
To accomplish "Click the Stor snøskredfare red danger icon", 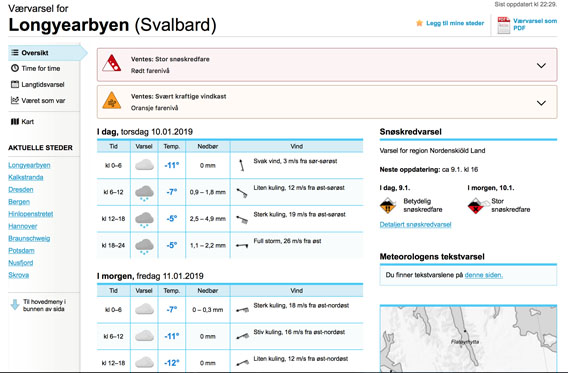I will click(476, 205).
